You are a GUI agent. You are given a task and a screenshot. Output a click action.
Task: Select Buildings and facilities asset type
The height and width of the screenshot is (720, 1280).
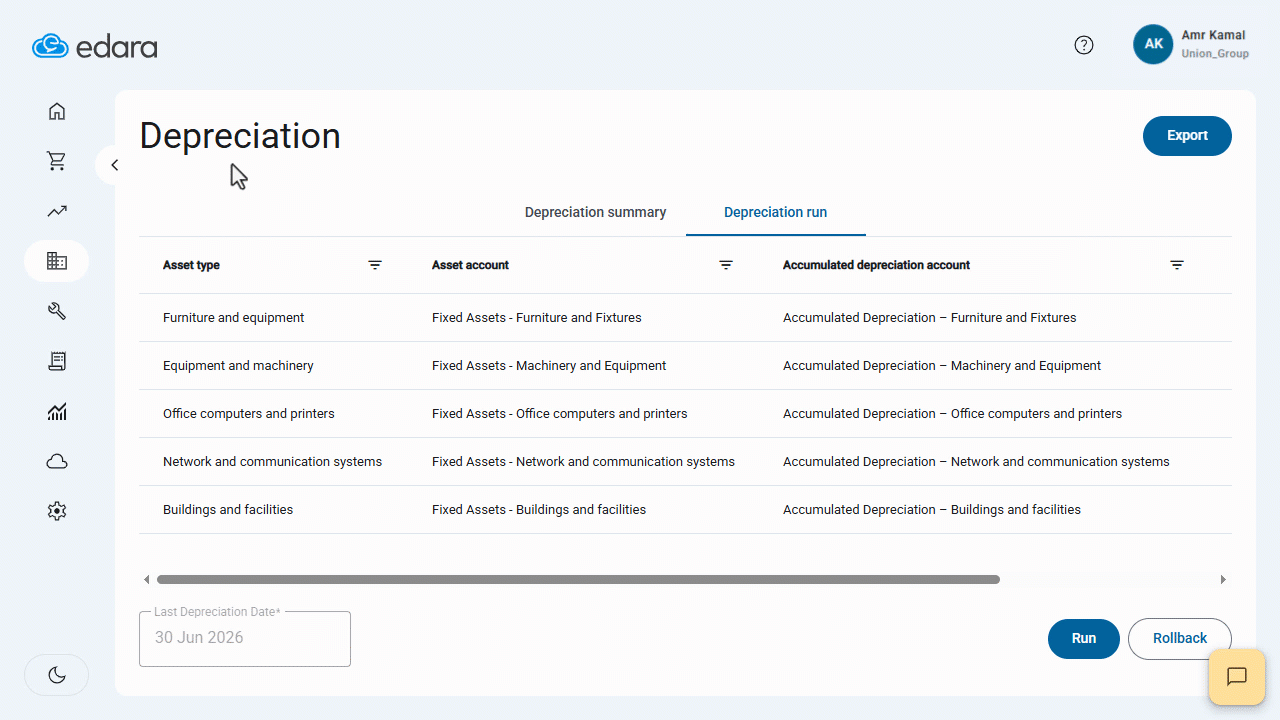pos(228,510)
